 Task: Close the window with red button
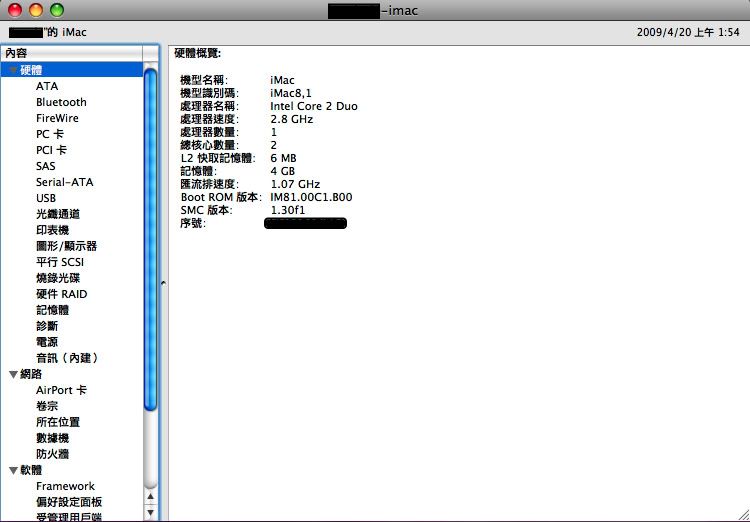point(15,10)
